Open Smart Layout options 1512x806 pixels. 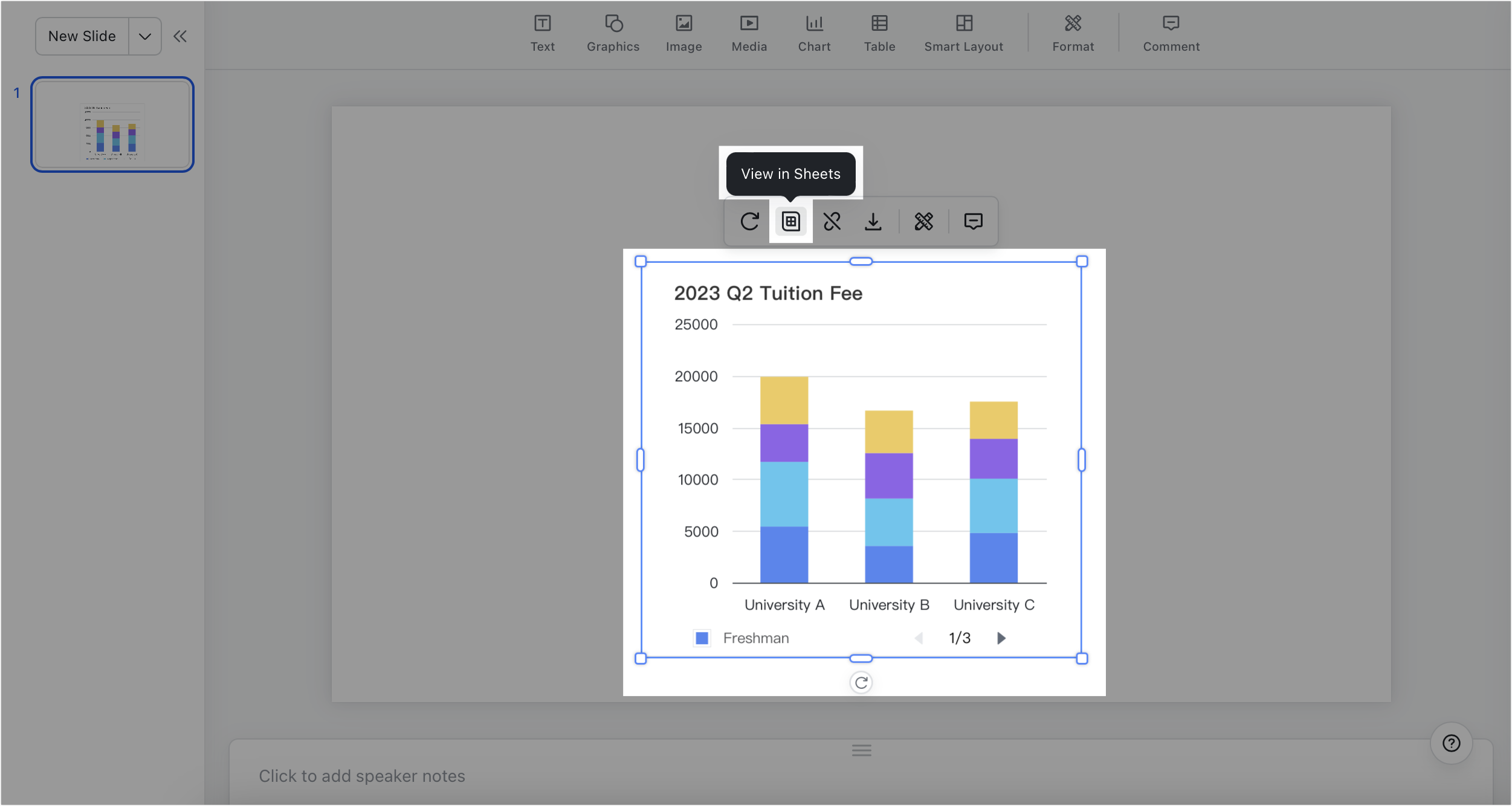click(x=963, y=33)
